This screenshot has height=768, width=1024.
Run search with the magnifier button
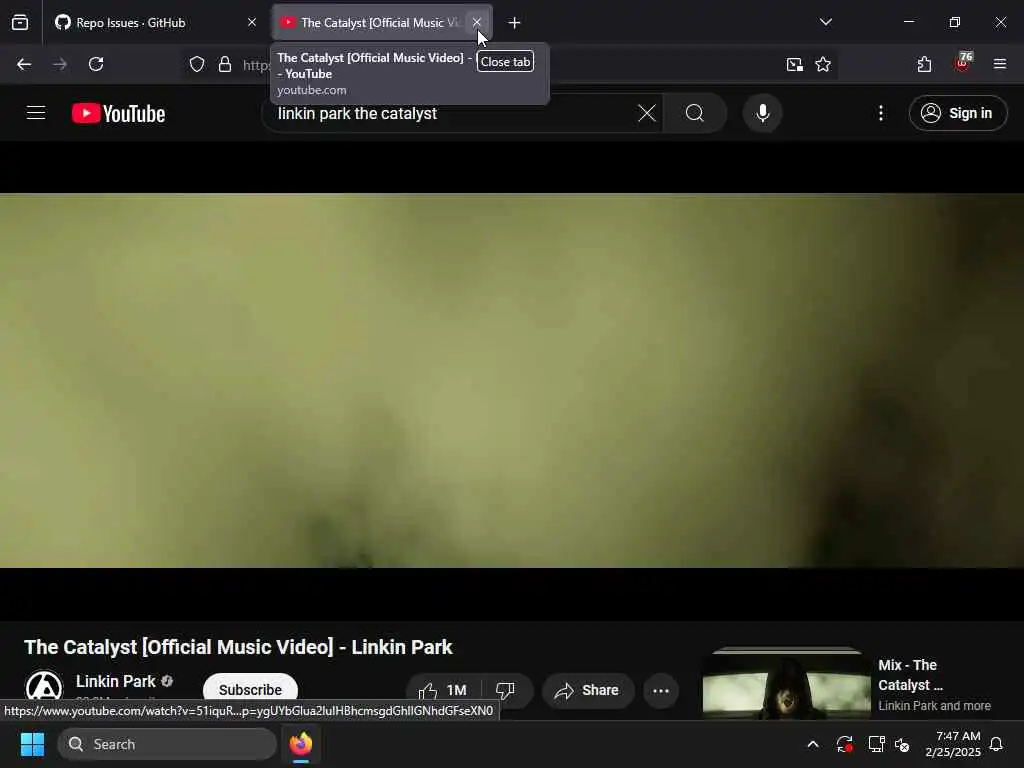(695, 113)
